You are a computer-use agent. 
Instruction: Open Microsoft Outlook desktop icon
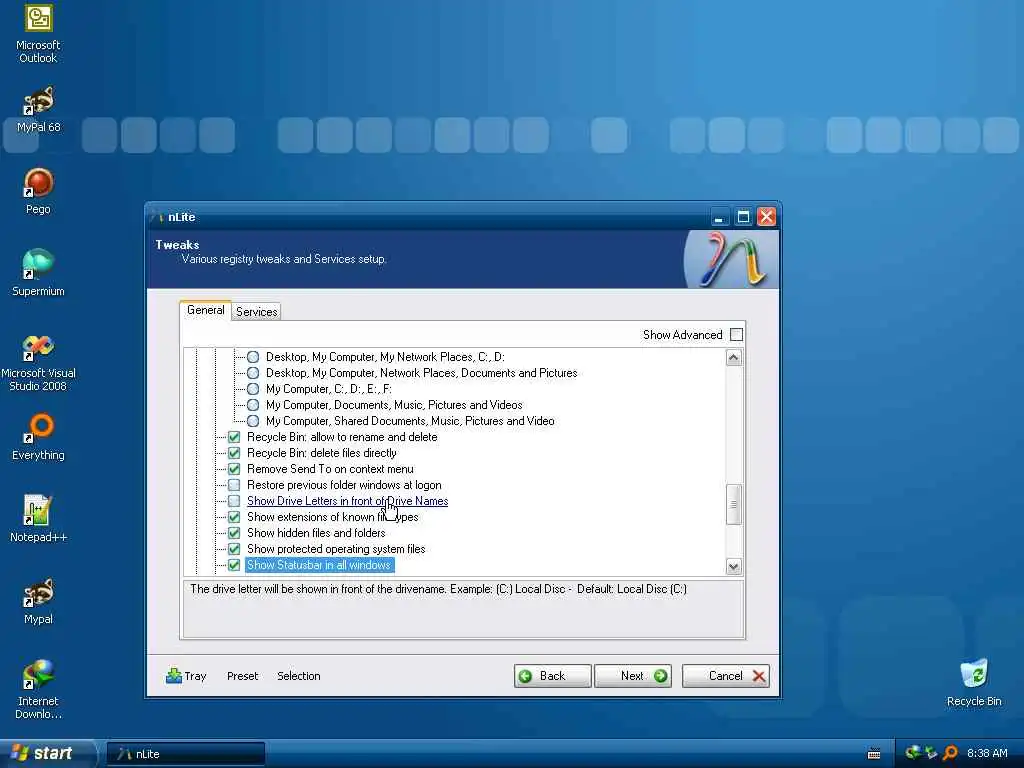click(38, 34)
